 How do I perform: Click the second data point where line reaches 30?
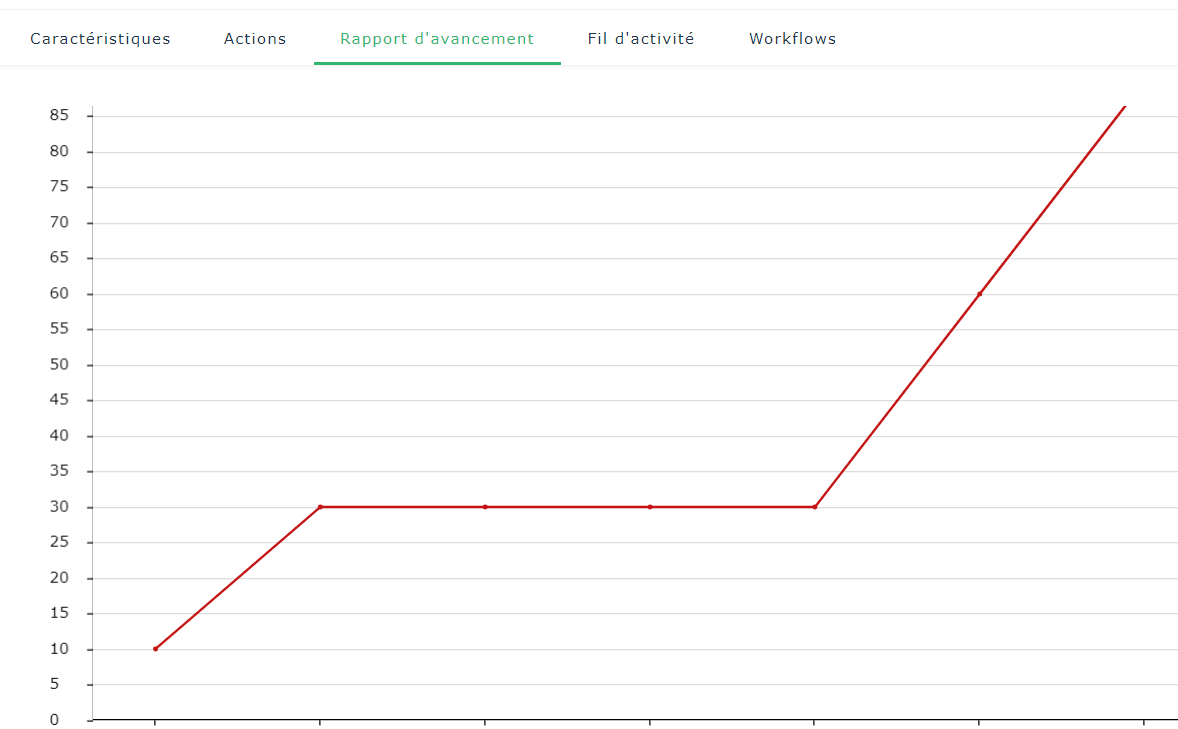320,507
